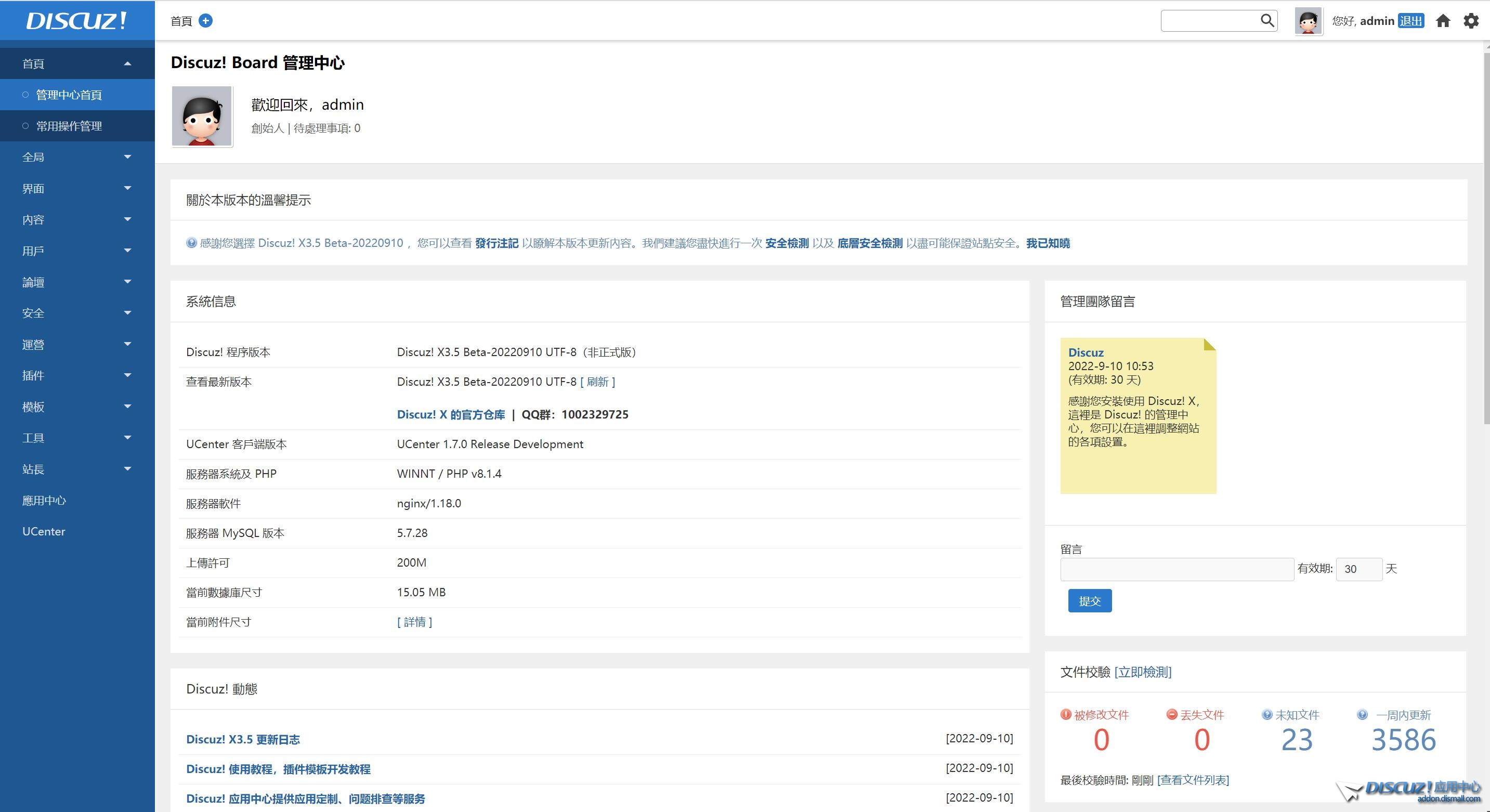1490x812 pixels.
Task: Open UCenter in the sidebar
Action: (77, 531)
